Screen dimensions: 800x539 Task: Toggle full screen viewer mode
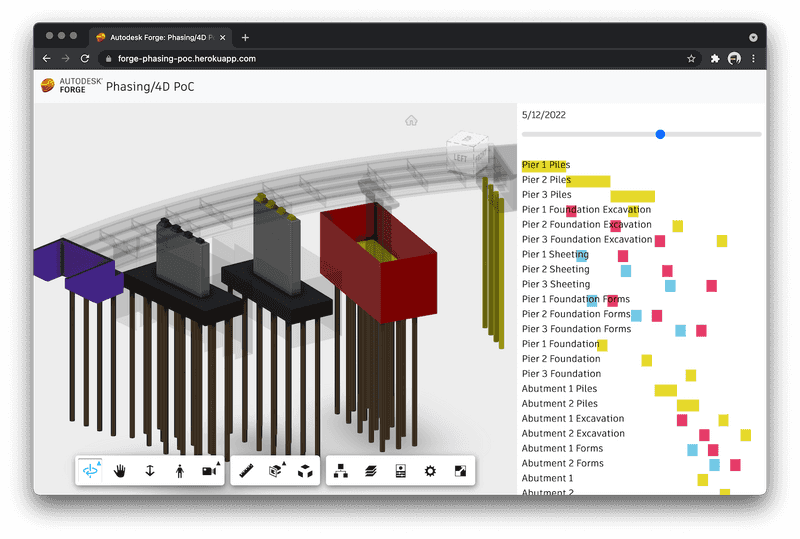point(460,470)
